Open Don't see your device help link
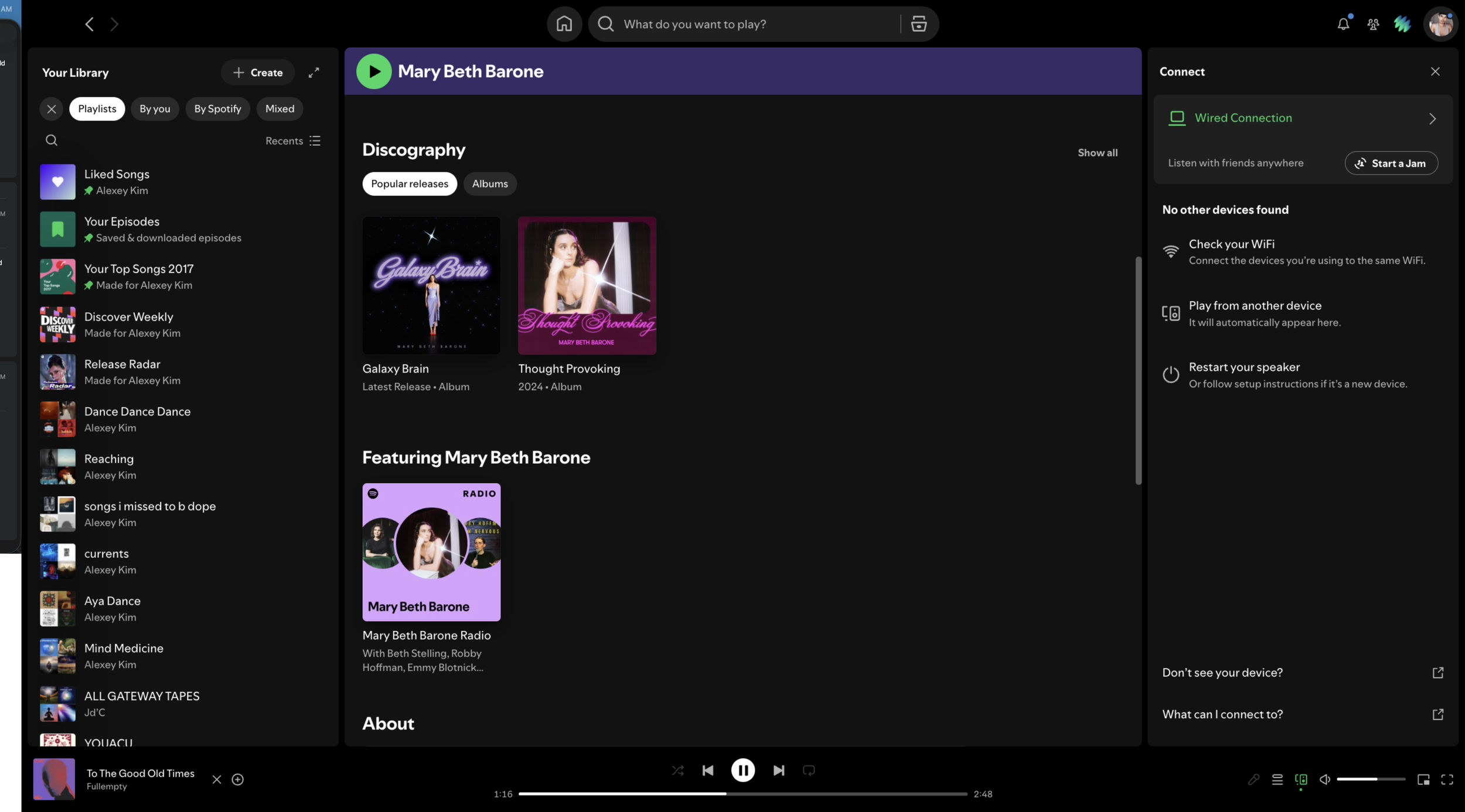 coord(1303,673)
